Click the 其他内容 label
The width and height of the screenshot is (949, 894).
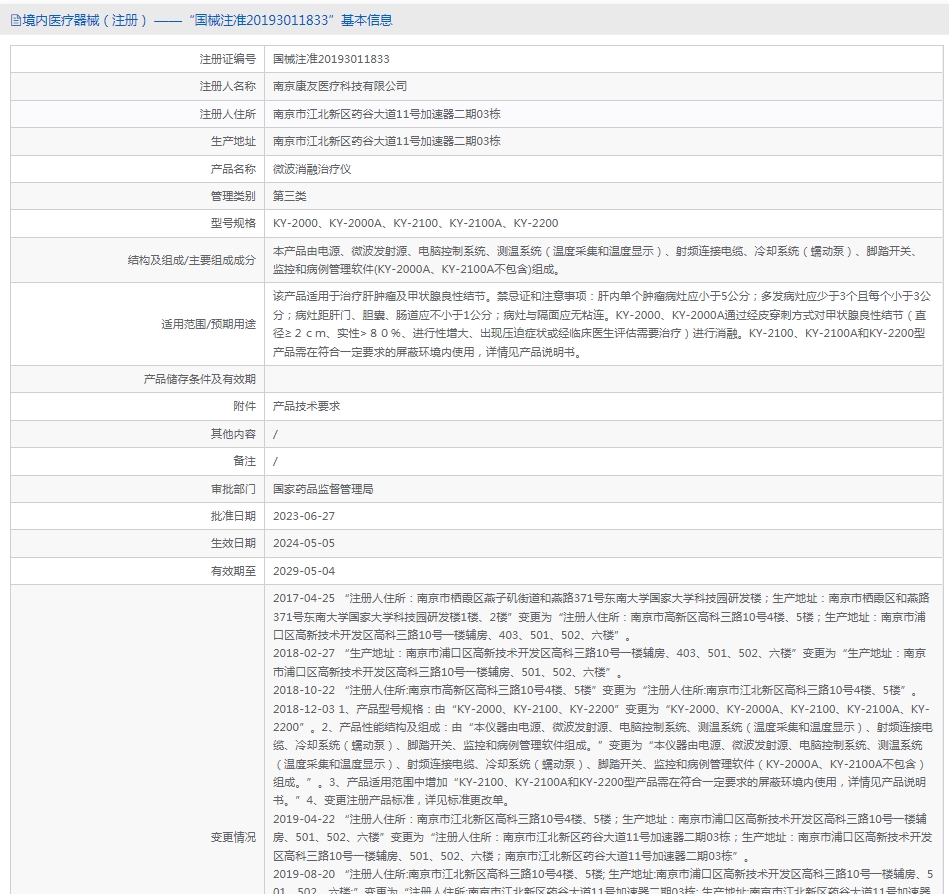[233, 434]
